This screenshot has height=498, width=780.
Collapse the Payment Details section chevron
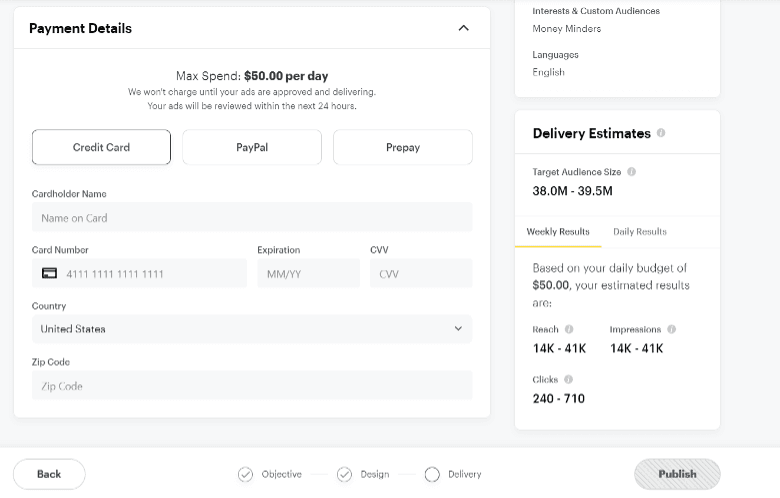(463, 28)
